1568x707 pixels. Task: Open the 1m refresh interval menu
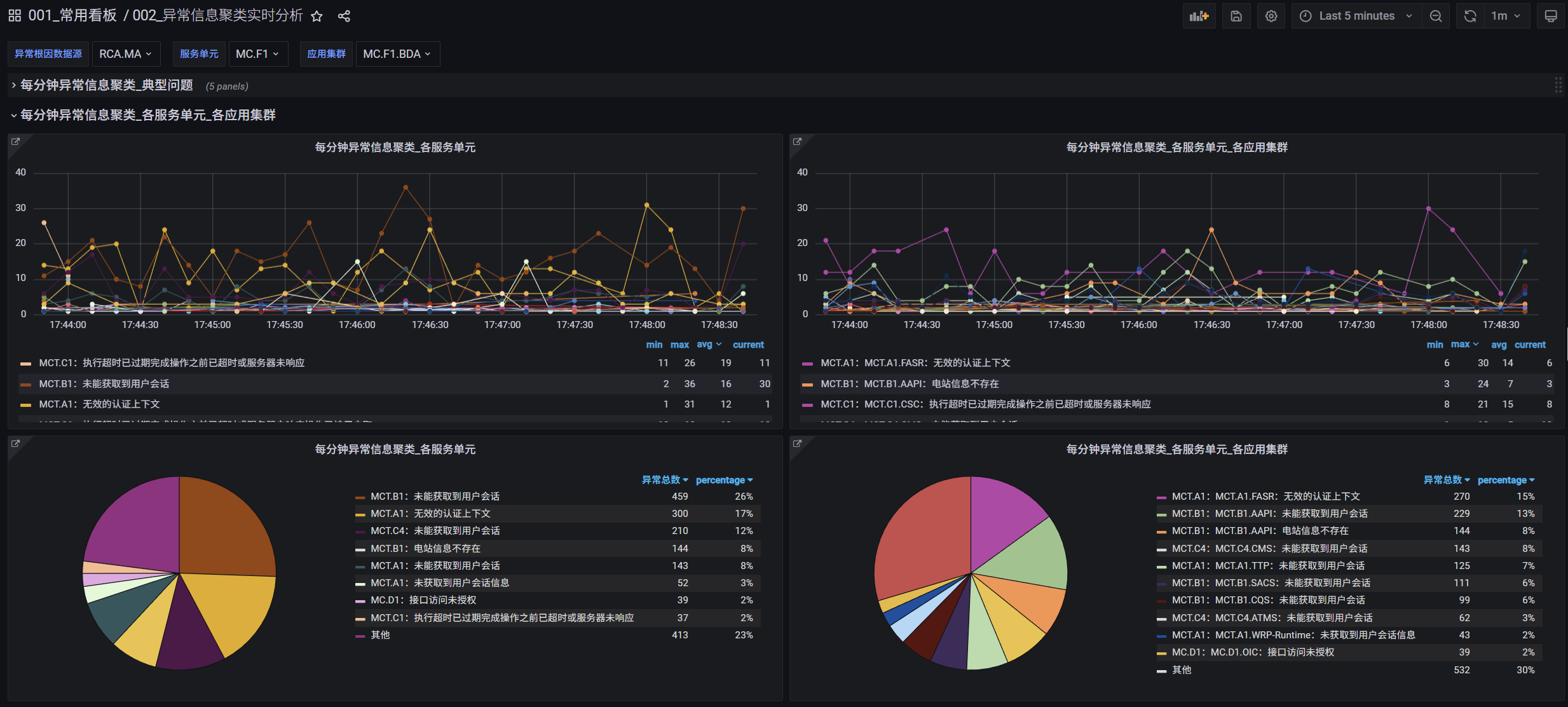tap(1505, 16)
